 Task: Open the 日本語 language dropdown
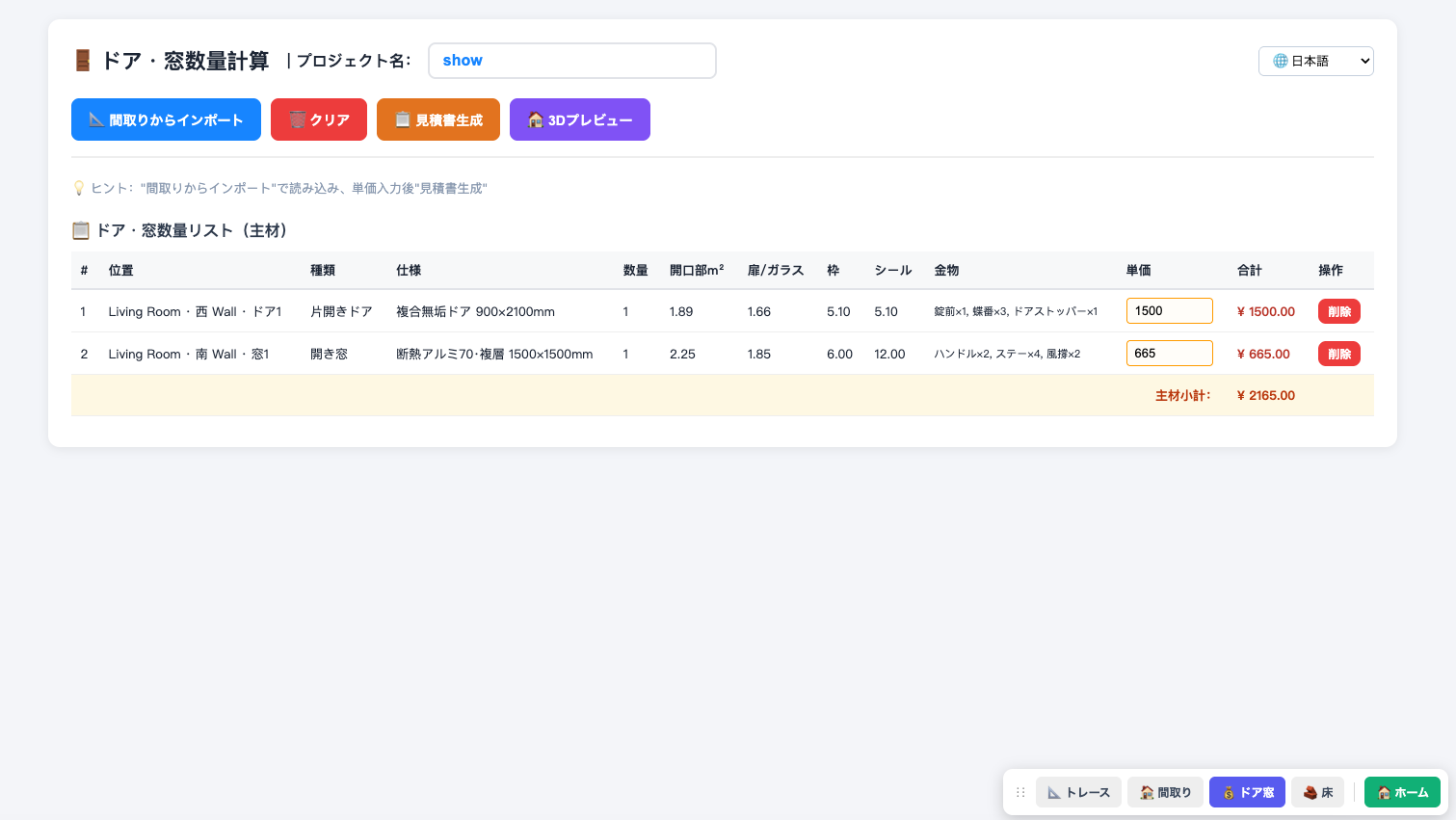point(1315,61)
